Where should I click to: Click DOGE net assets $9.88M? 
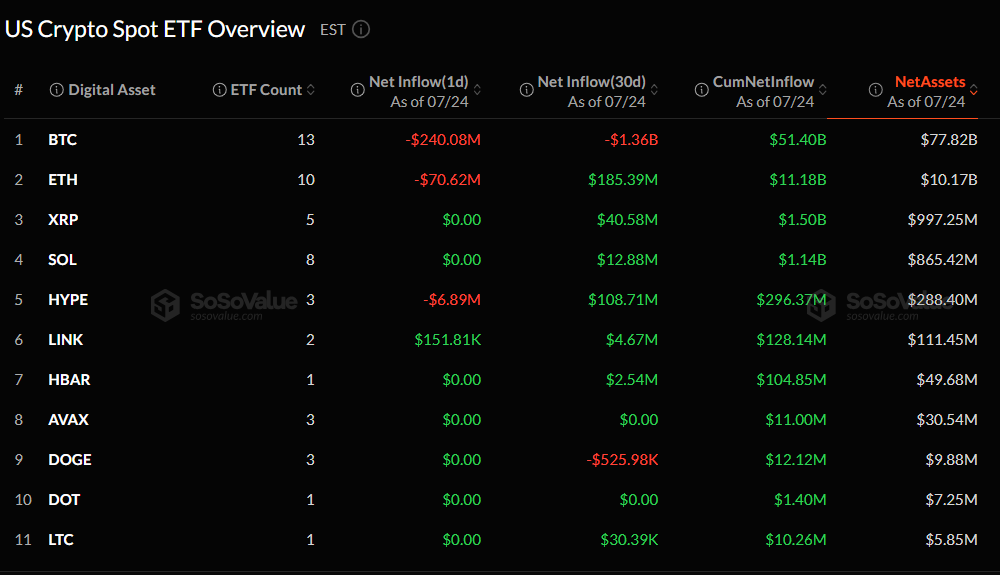pyautogui.click(x=951, y=460)
